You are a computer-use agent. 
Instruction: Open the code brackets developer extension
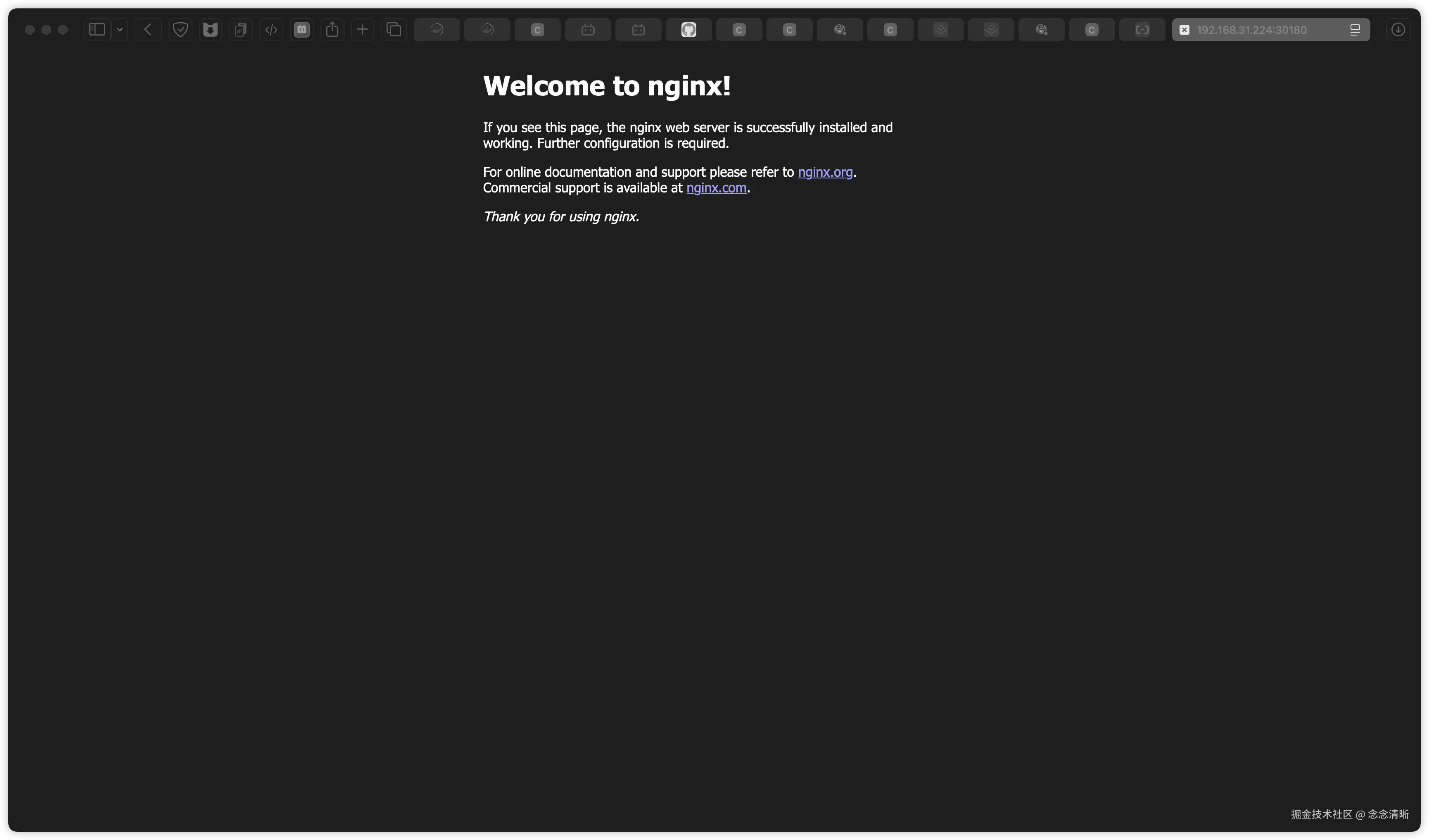tap(271, 29)
